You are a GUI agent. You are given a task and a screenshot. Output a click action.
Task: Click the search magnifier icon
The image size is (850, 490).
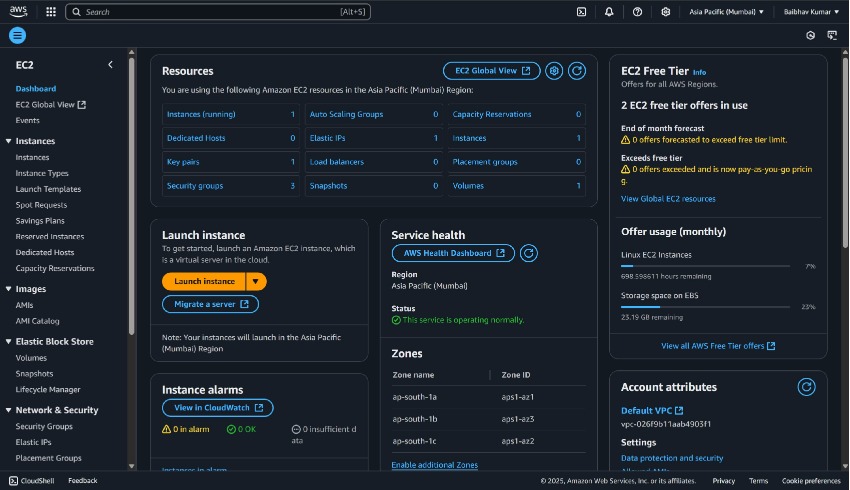76,12
